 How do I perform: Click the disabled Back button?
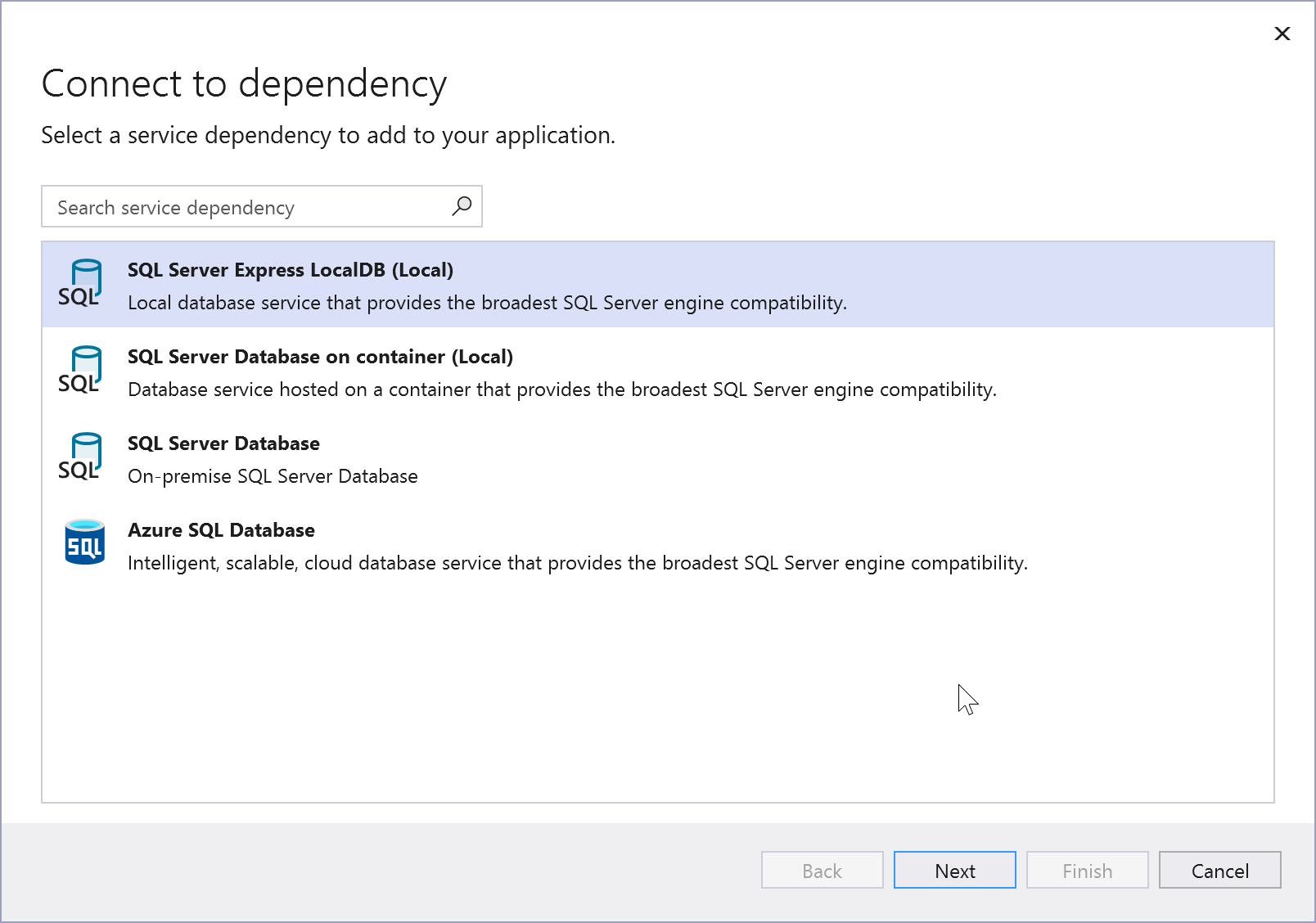coord(822,870)
